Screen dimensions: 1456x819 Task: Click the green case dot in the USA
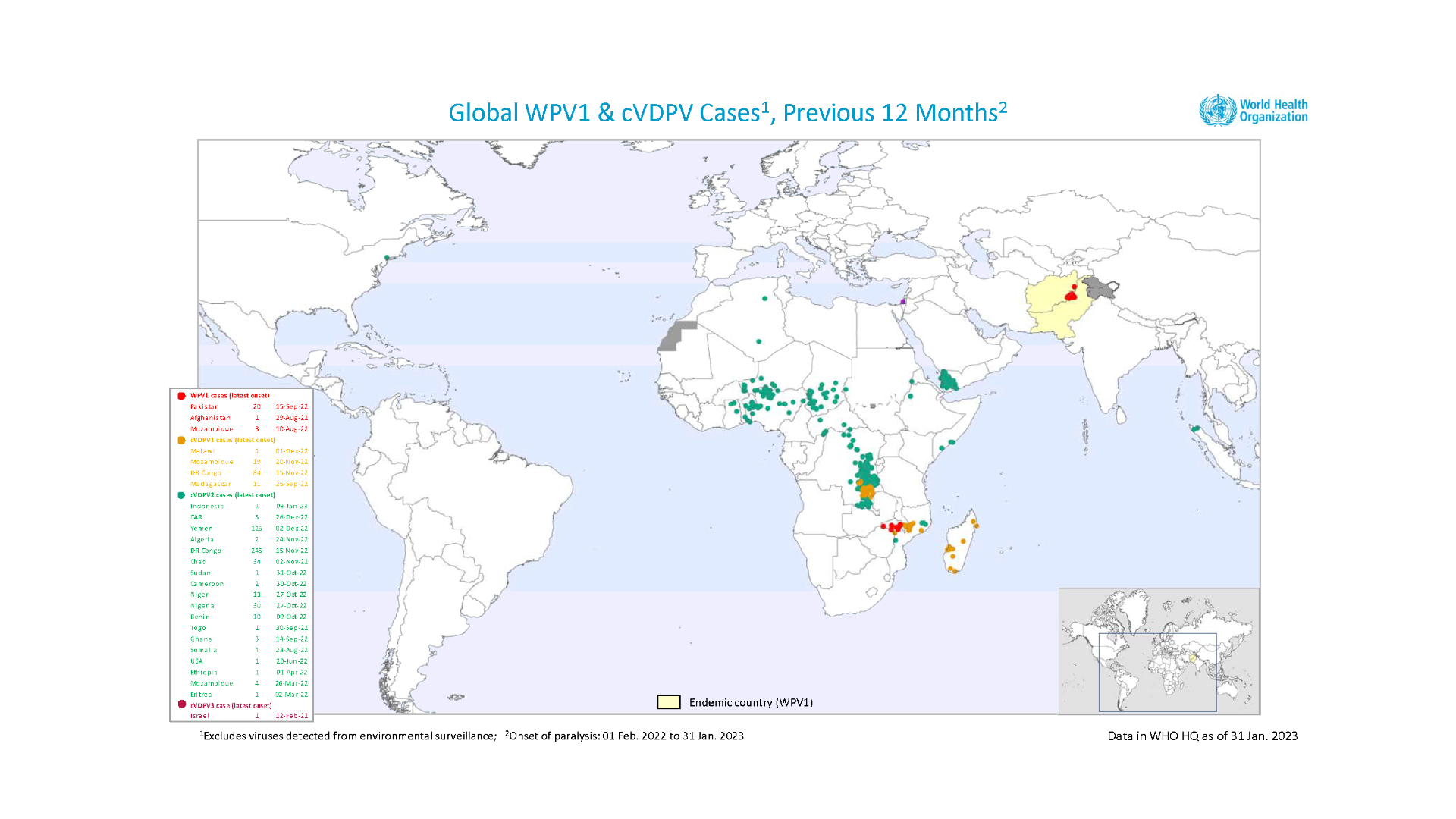pos(387,258)
